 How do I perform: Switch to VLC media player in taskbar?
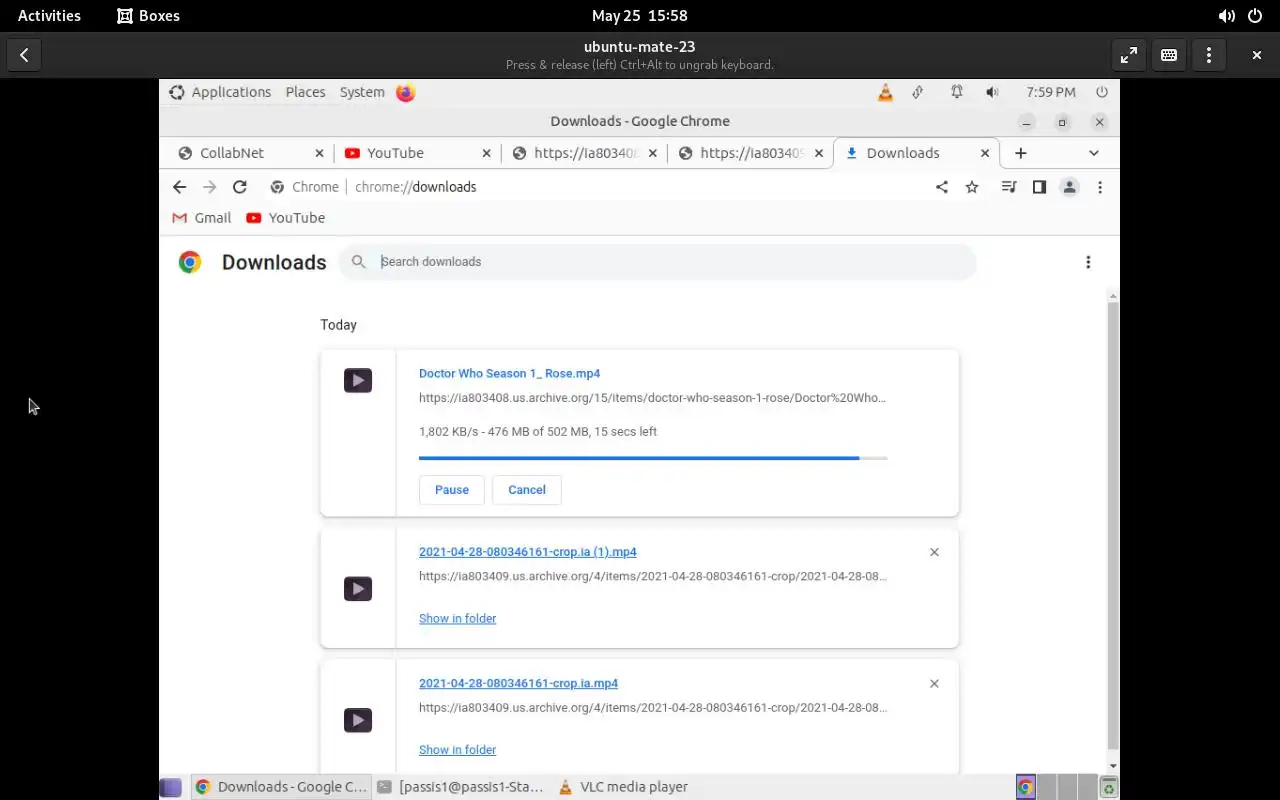coord(623,787)
